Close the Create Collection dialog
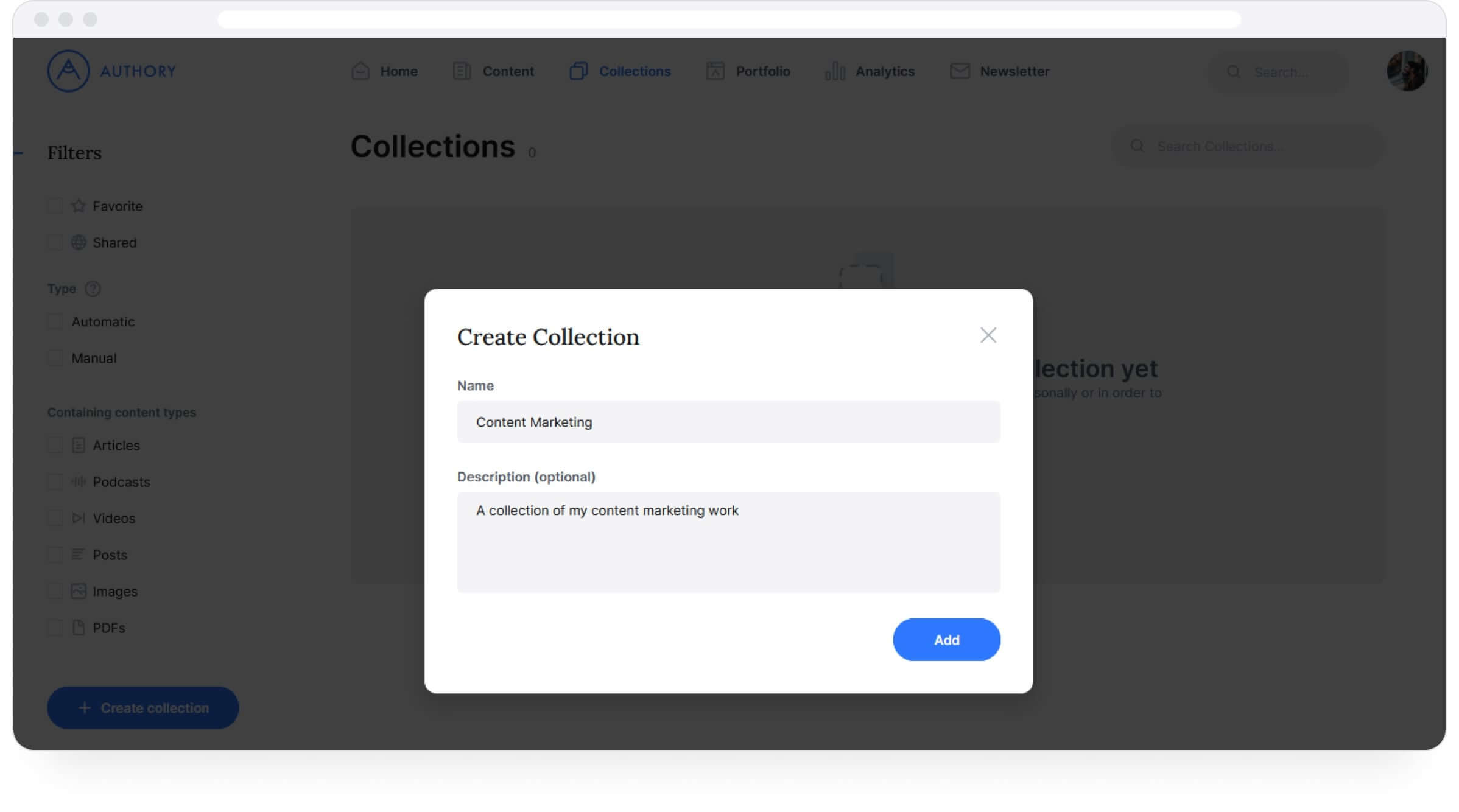Screen dimensions: 1459x812 (x=988, y=335)
